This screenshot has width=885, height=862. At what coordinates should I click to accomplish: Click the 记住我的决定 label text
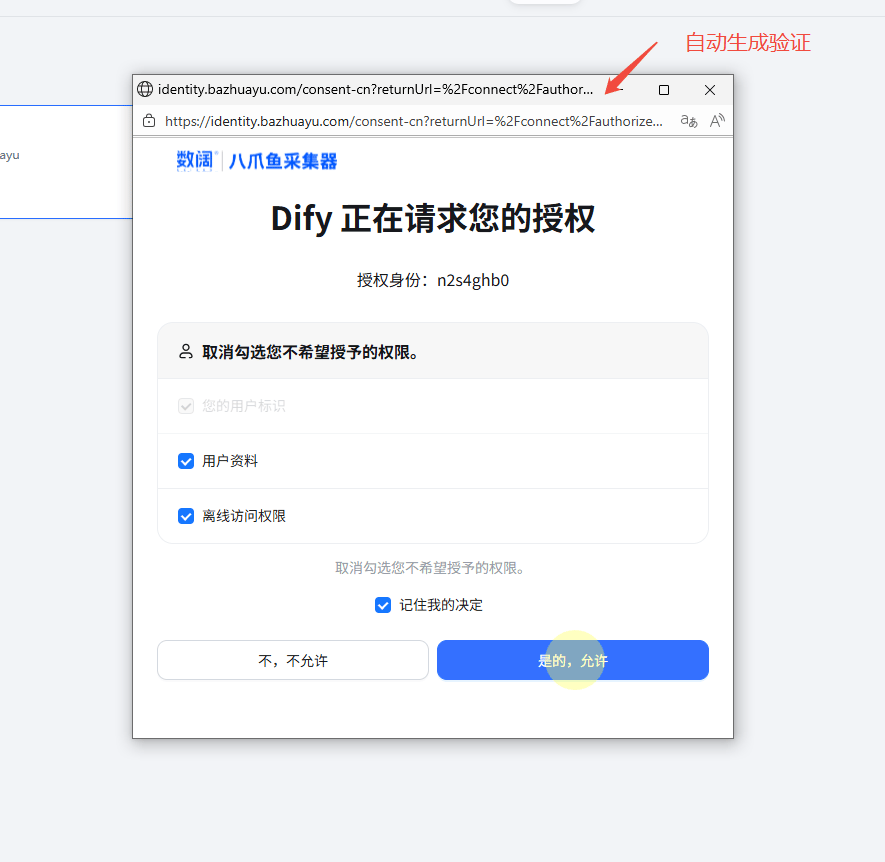441,605
